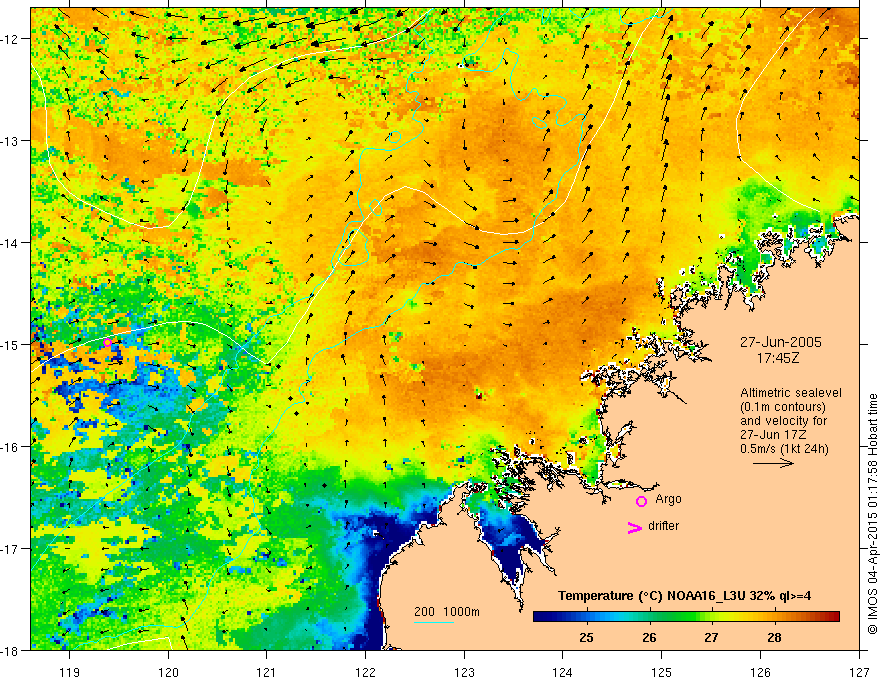Click longitude axis label 123

[x=464, y=672]
